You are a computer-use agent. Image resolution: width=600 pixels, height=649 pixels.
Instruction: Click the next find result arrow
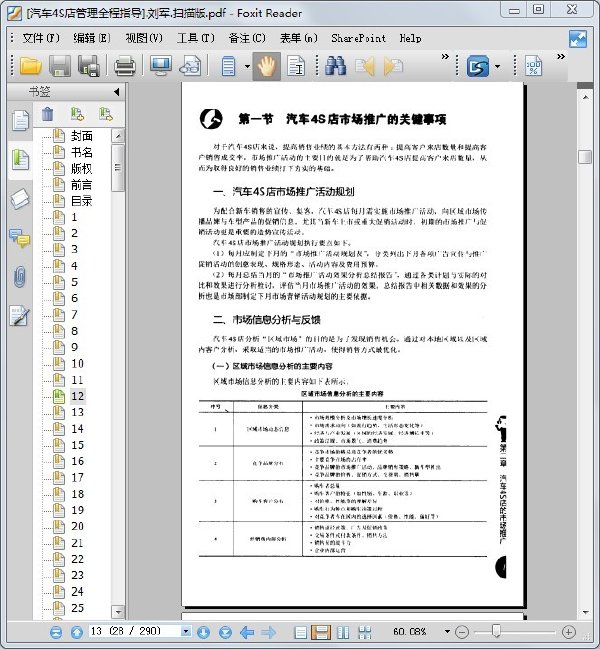pos(393,66)
